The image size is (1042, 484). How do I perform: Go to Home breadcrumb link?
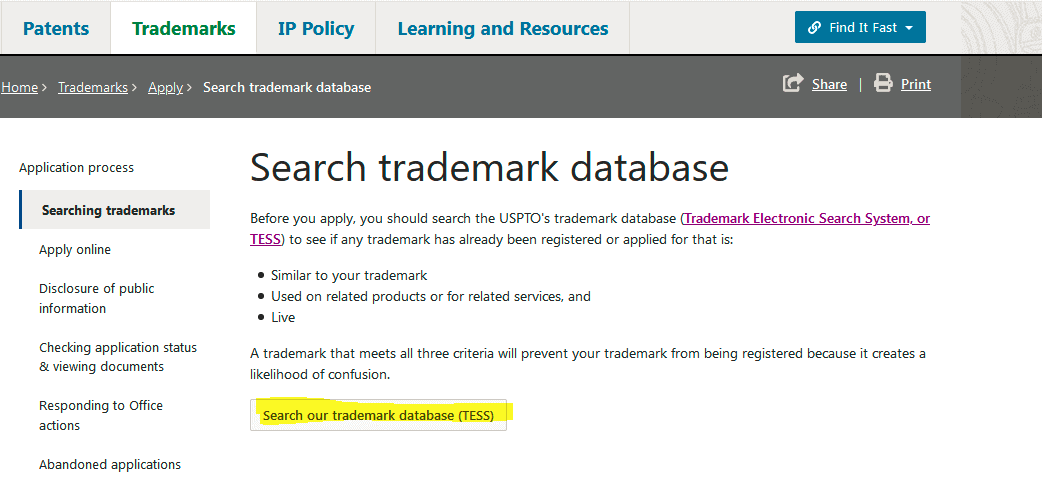point(19,87)
